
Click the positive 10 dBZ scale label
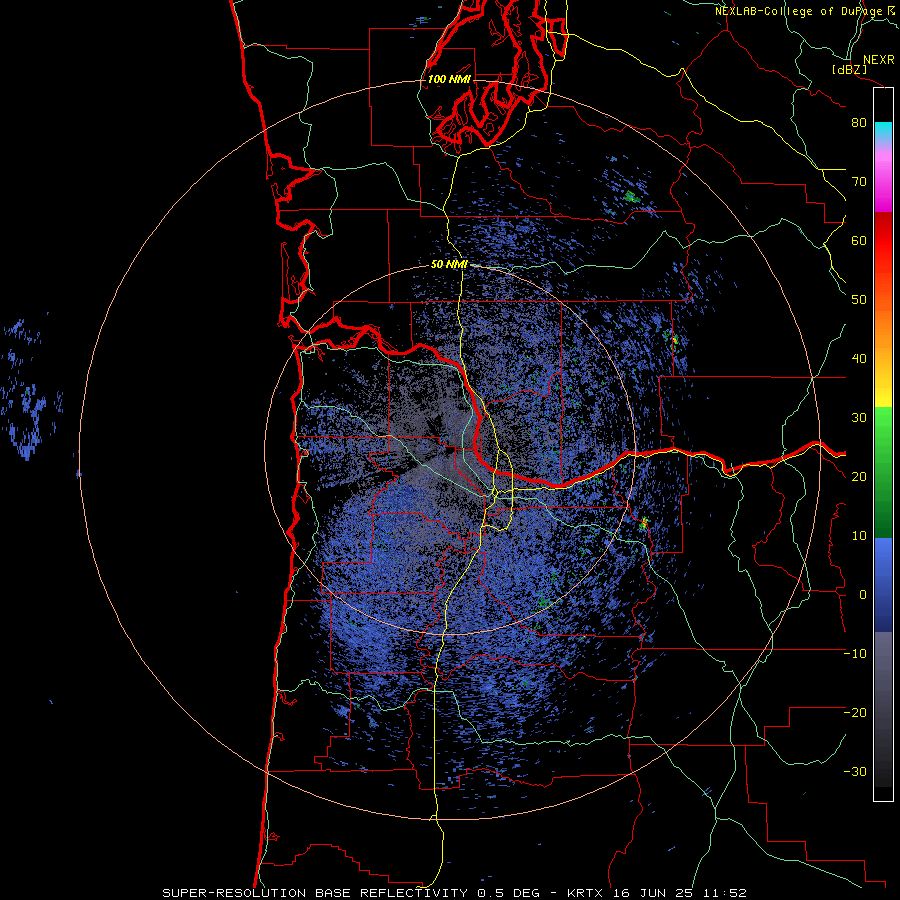click(859, 536)
